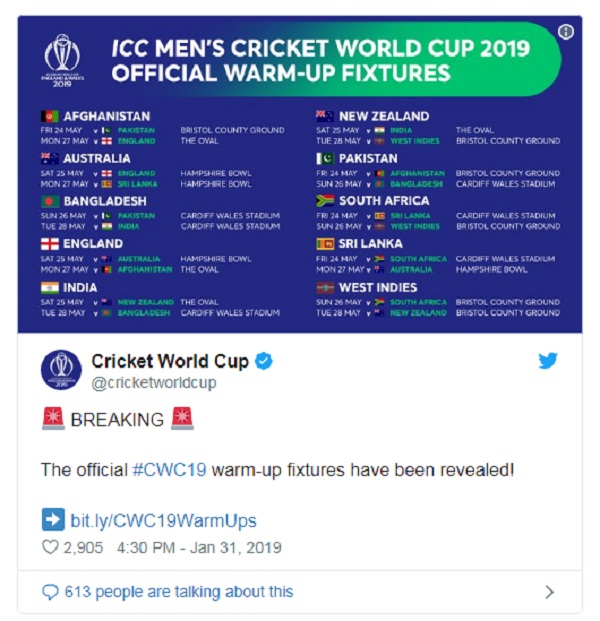This screenshot has width=600, height=621.
Task: Open the Cricket World Cup profile avatar
Action: coord(61,370)
